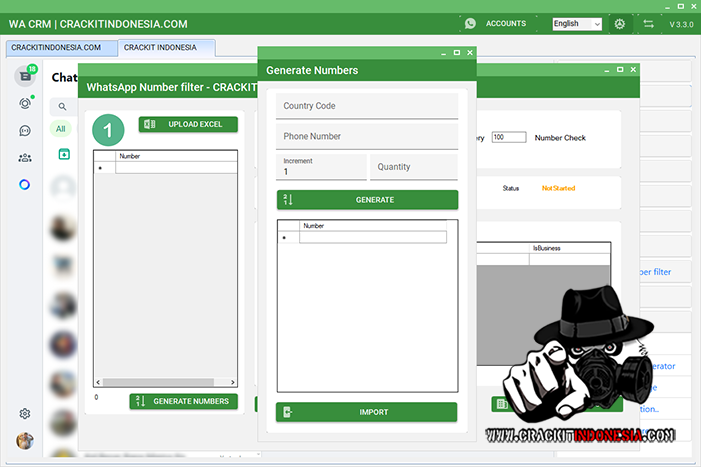Click the blue Meta AI circle icon
This screenshot has height=467, width=701.
25,184
